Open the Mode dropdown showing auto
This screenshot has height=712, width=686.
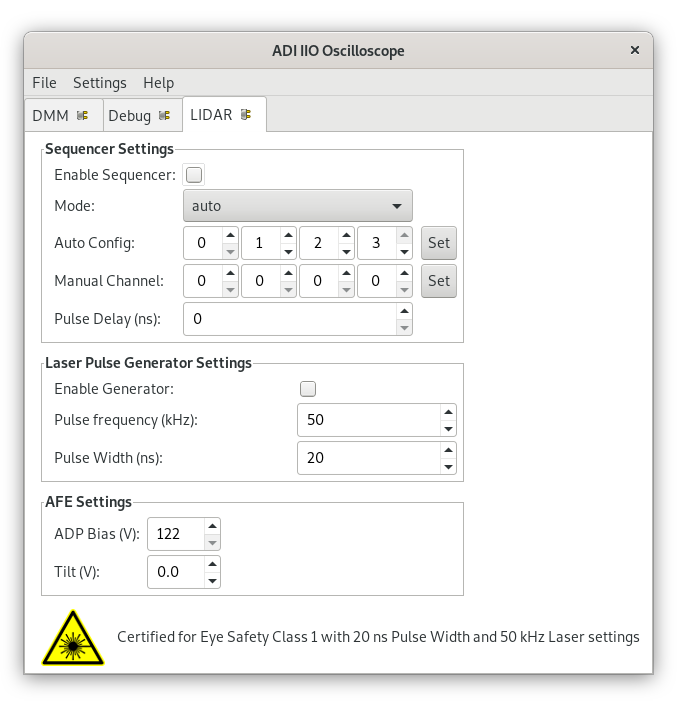click(298, 206)
